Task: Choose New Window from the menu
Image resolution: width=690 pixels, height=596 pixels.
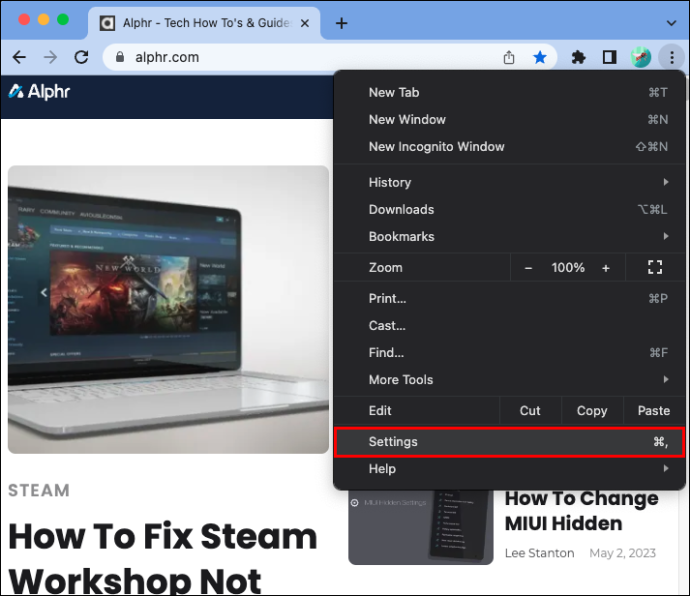Action: tap(509, 119)
